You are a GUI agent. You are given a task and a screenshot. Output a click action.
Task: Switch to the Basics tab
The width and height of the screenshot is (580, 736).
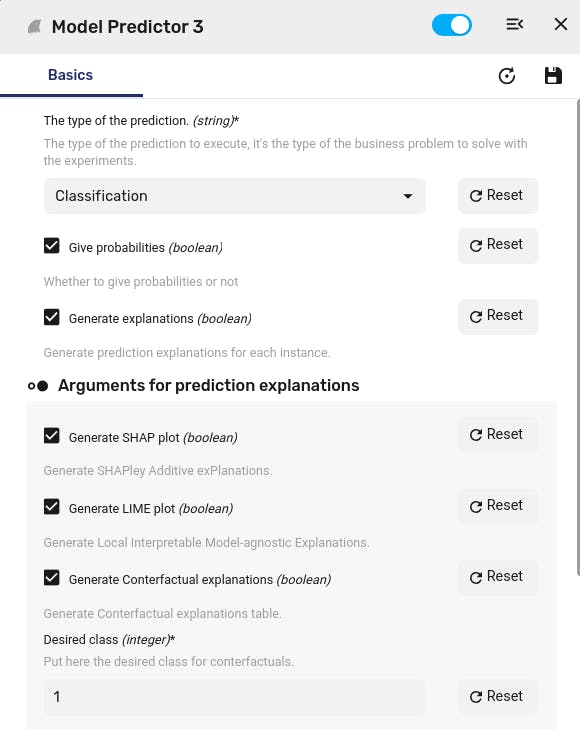pos(70,75)
